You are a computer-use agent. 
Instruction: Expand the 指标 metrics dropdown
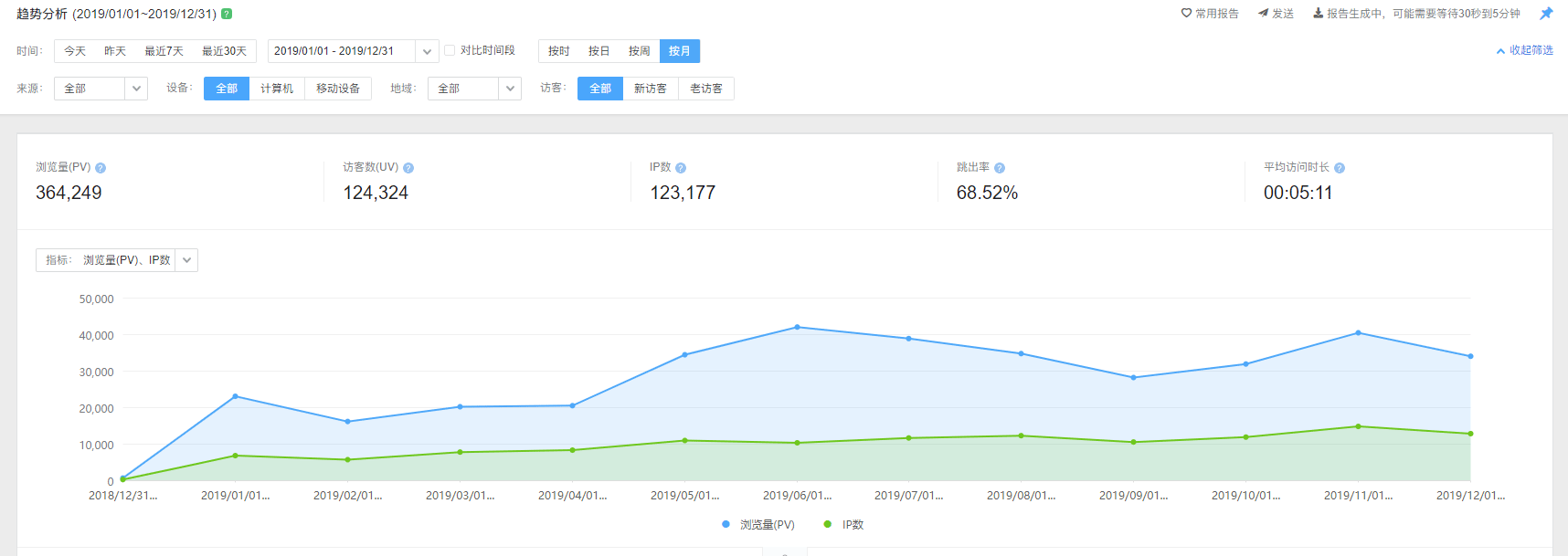pyautogui.click(x=186, y=260)
